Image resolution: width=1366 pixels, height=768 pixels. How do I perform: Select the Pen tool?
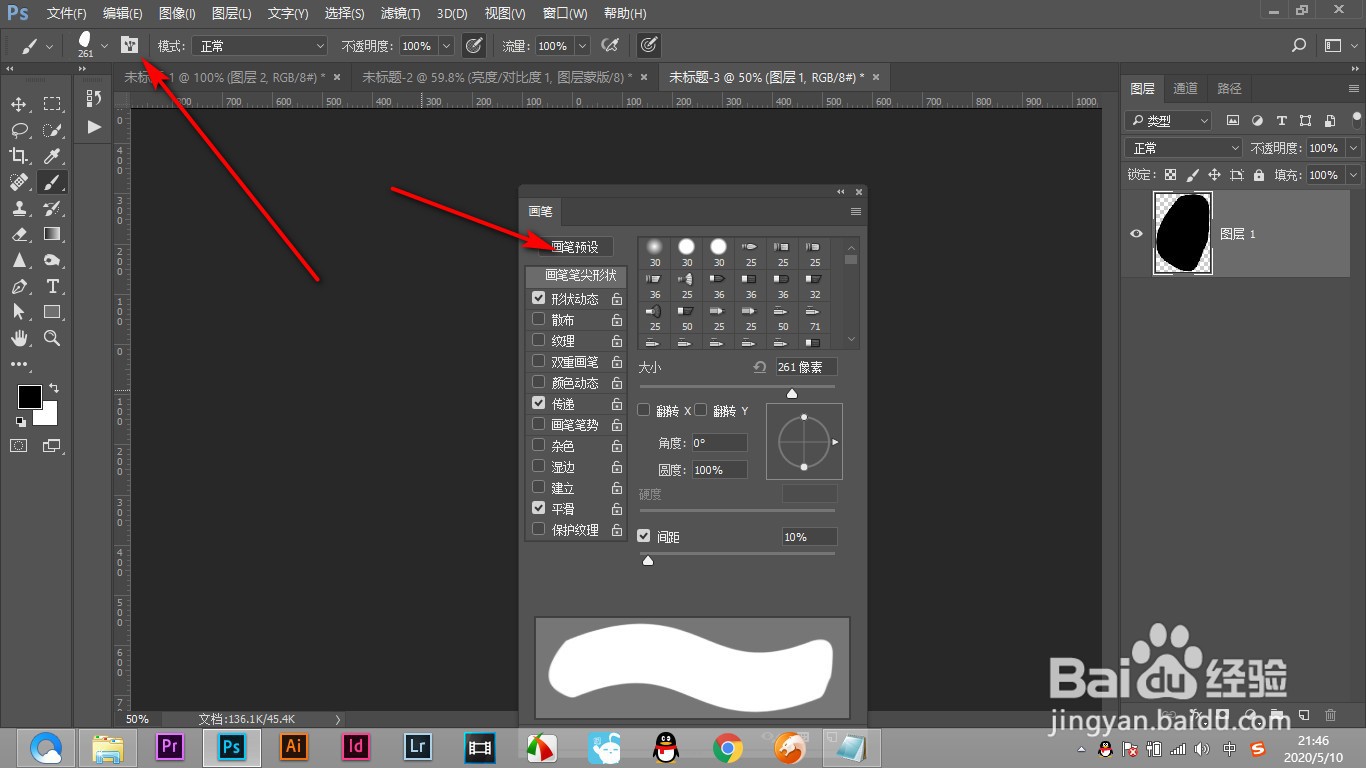point(19,286)
